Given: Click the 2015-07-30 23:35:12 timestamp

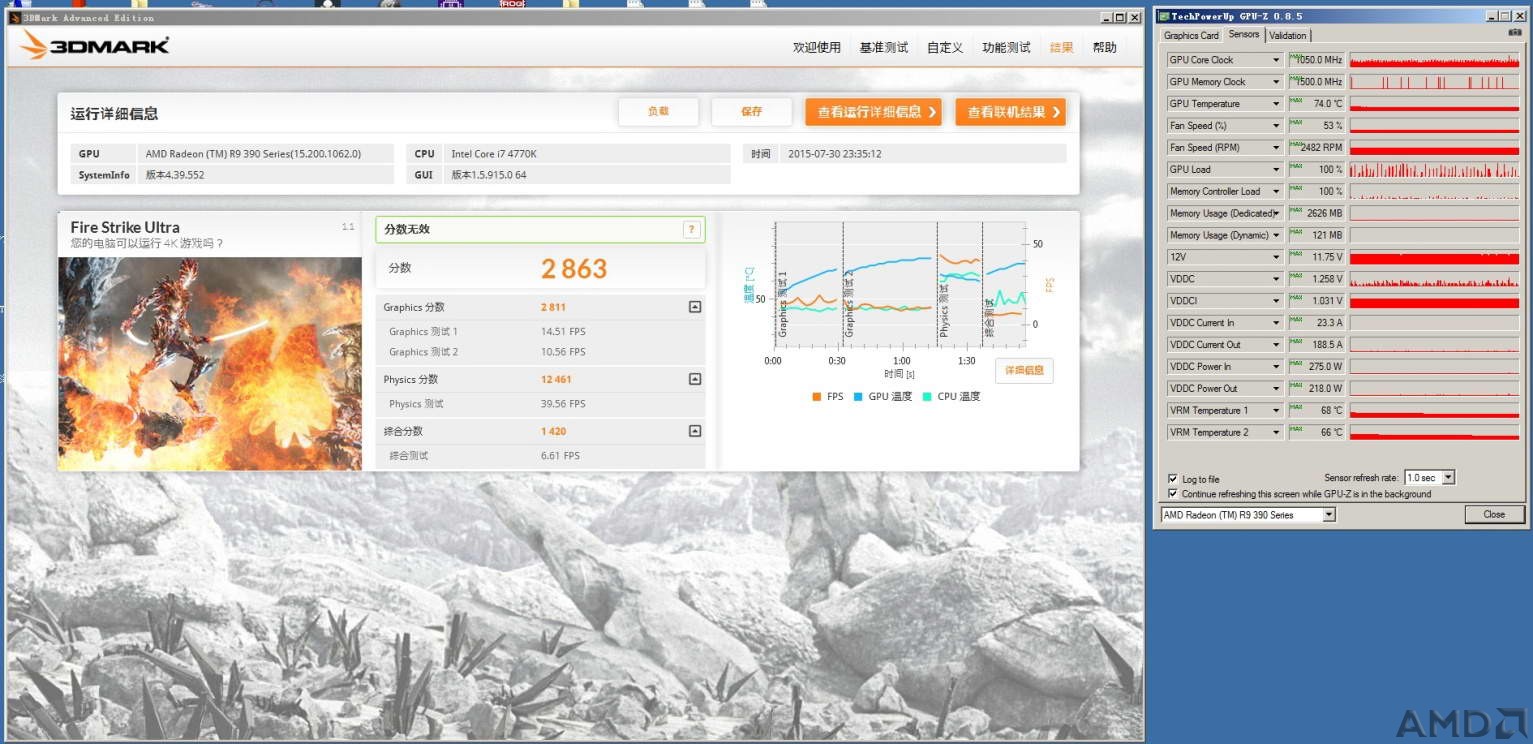Looking at the screenshot, I should click(834, 154).
